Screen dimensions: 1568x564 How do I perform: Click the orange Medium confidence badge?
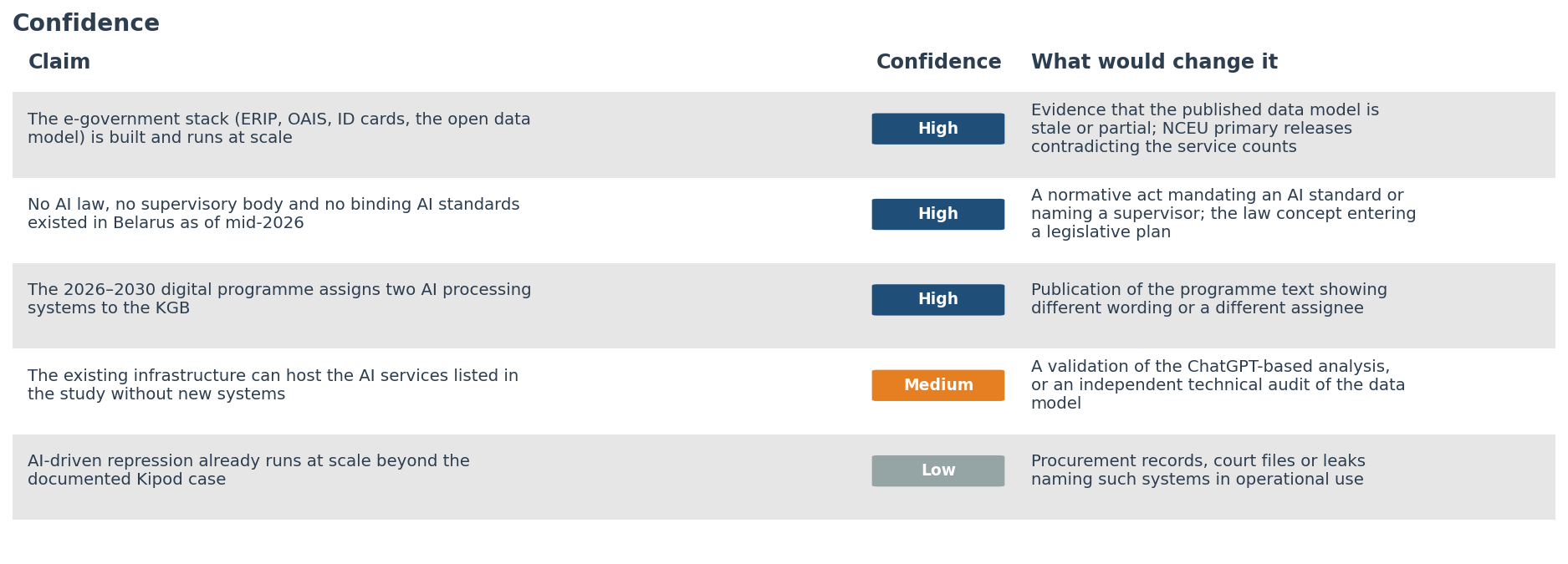(x=937, y=385)
